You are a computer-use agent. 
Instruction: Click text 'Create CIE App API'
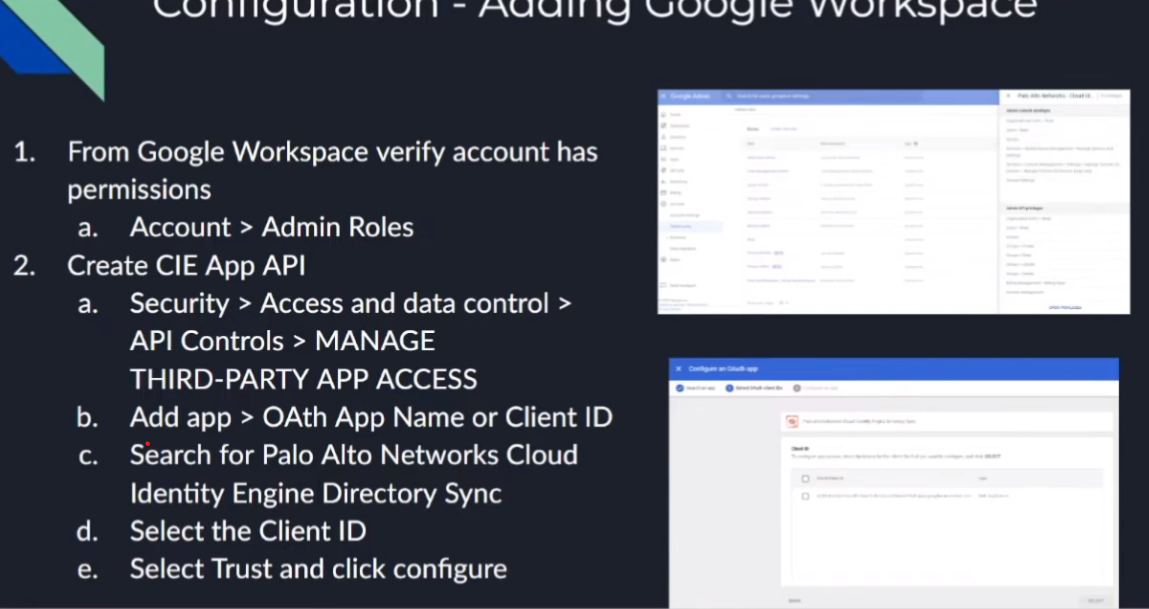(186, 266)
